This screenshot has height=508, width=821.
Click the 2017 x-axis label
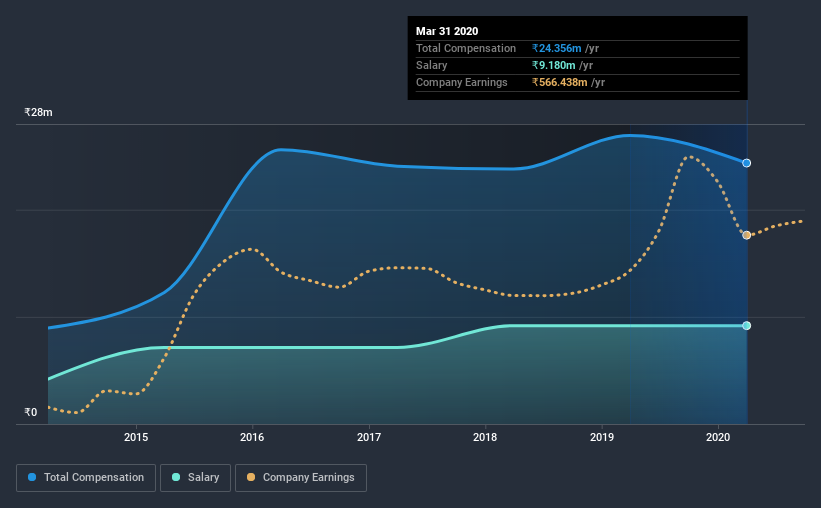369,437
